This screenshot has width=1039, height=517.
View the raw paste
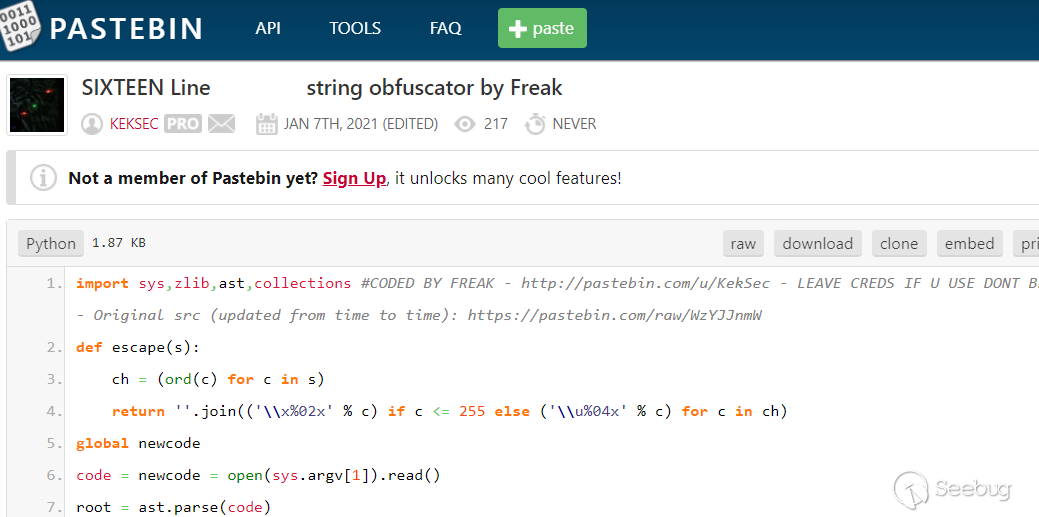pos(743,243)
